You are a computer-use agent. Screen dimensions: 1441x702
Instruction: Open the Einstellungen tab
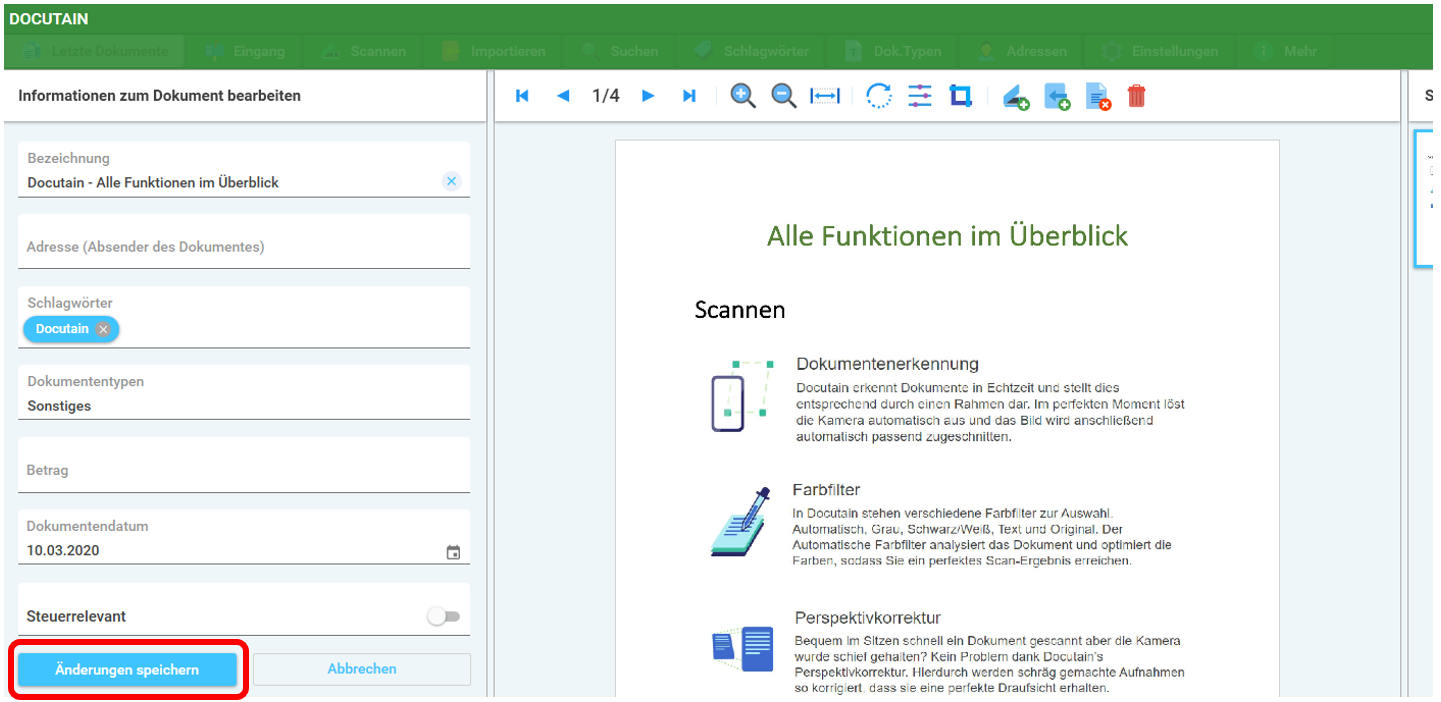pyautogui.click(x=1160, y=51)
